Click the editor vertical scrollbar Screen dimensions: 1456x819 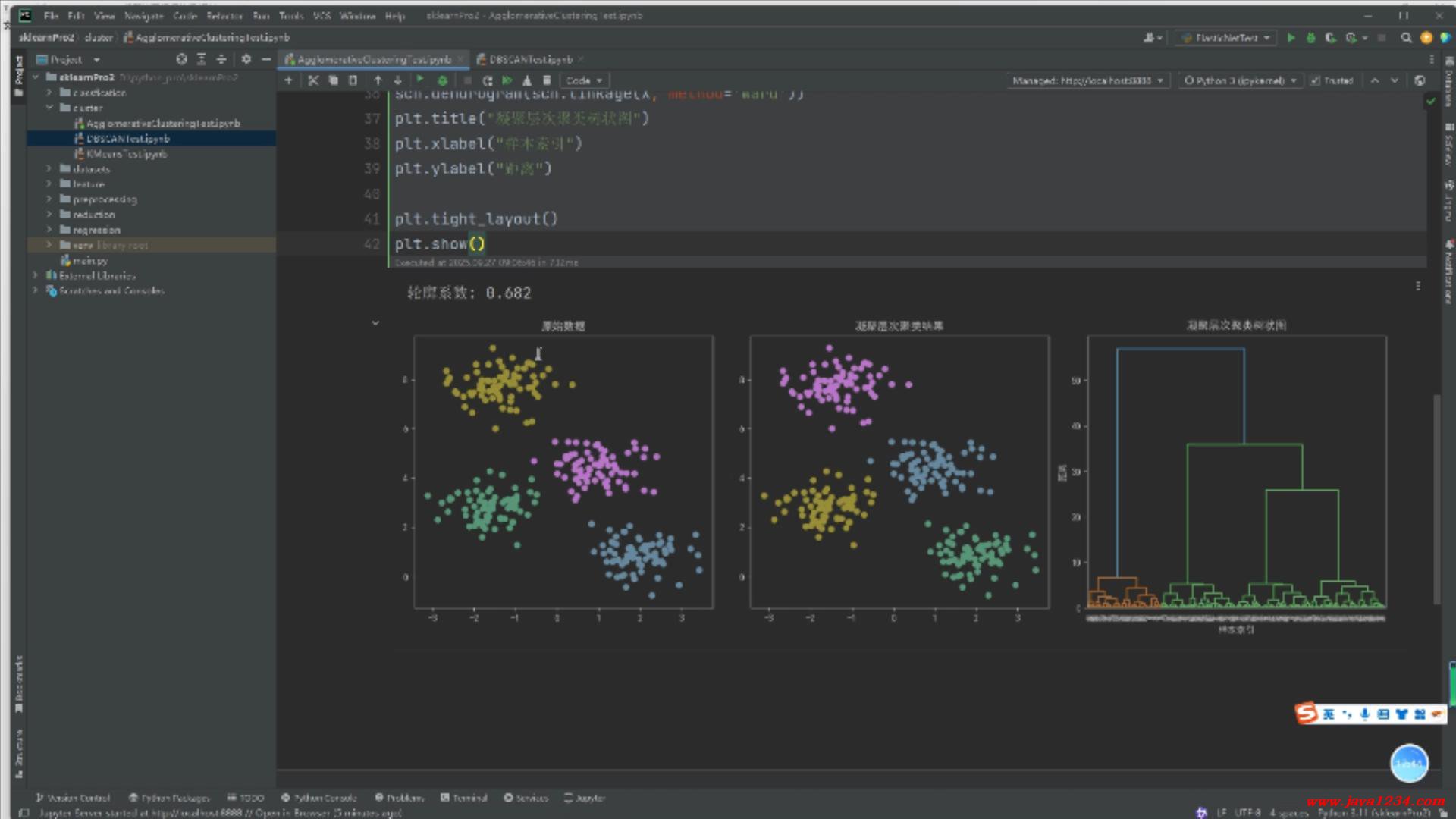tap(1436, 500)
